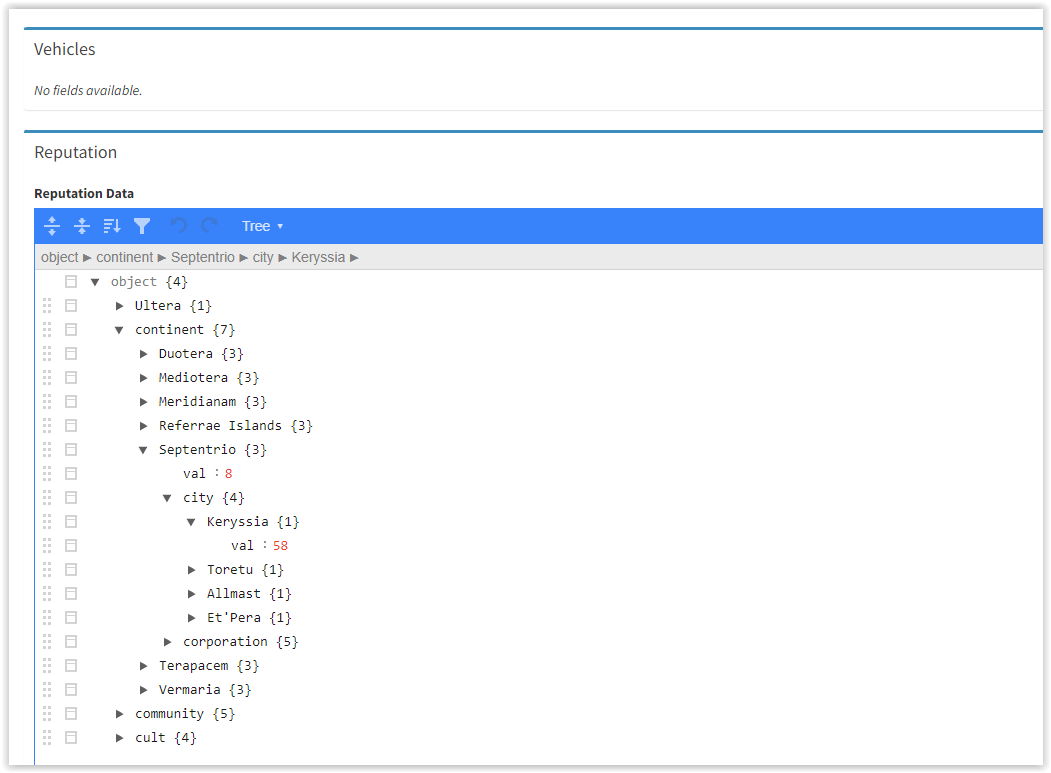Click the drag handle of Vermaria row
Viewport: 1051px width, 773px height.
[x=47, y=690]
